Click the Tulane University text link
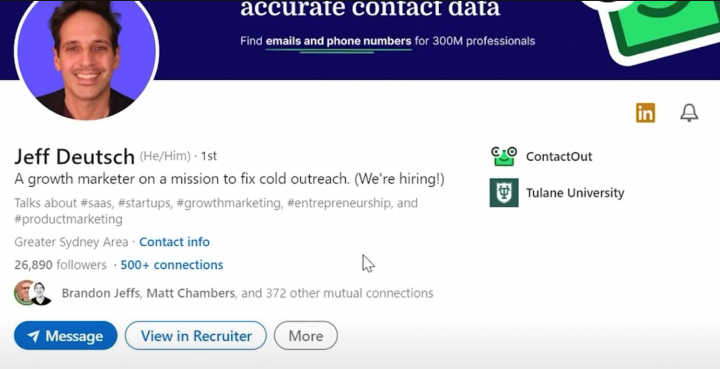Screen dimensions: 720x369 point(575,193)
